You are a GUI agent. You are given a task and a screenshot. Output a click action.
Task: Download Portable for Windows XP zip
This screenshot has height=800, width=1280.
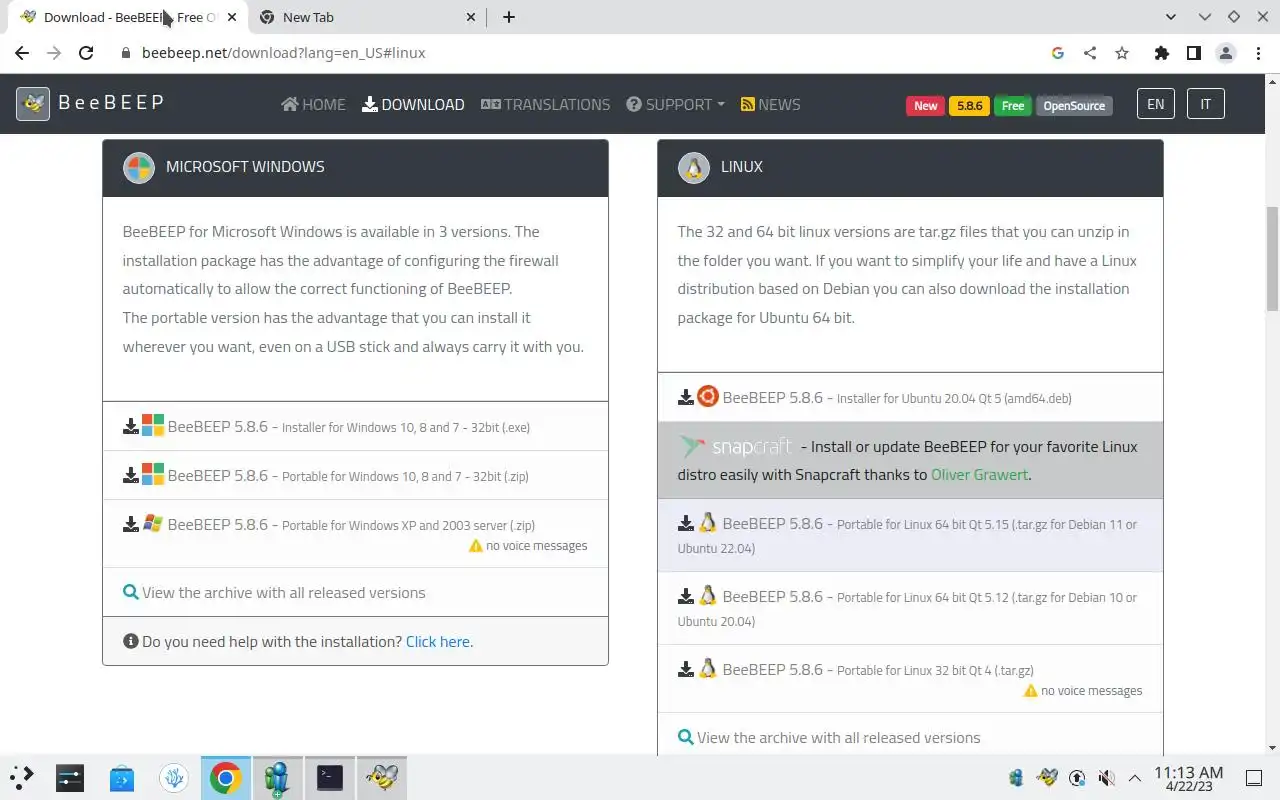(355, 533)
